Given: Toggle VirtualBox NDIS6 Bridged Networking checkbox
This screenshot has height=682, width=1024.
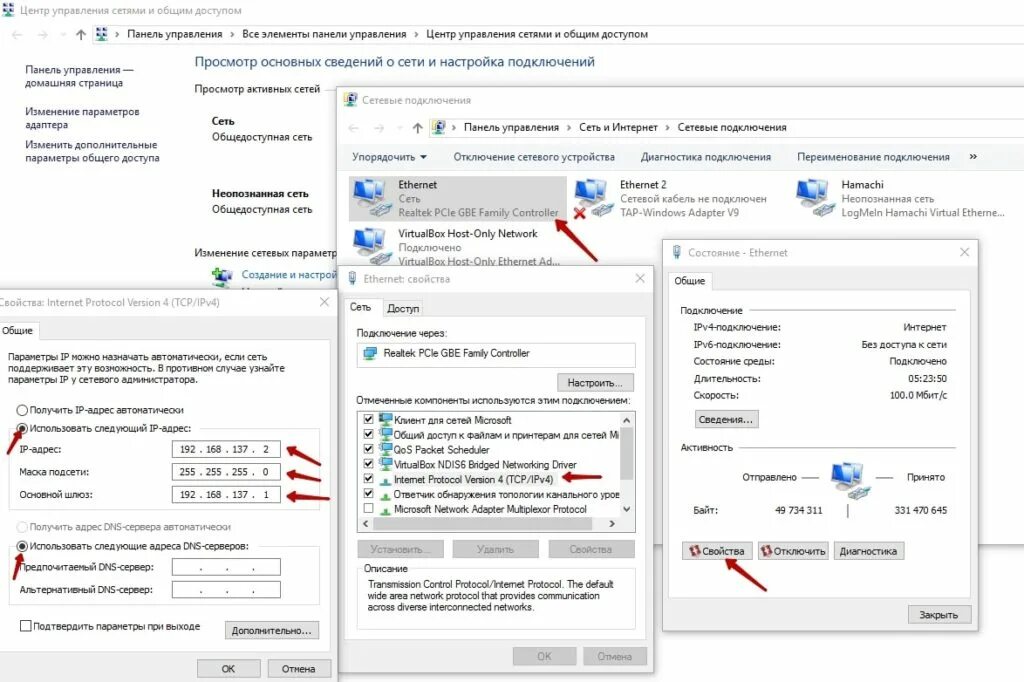Looking at the screenshot, I should tap(368, 464).
